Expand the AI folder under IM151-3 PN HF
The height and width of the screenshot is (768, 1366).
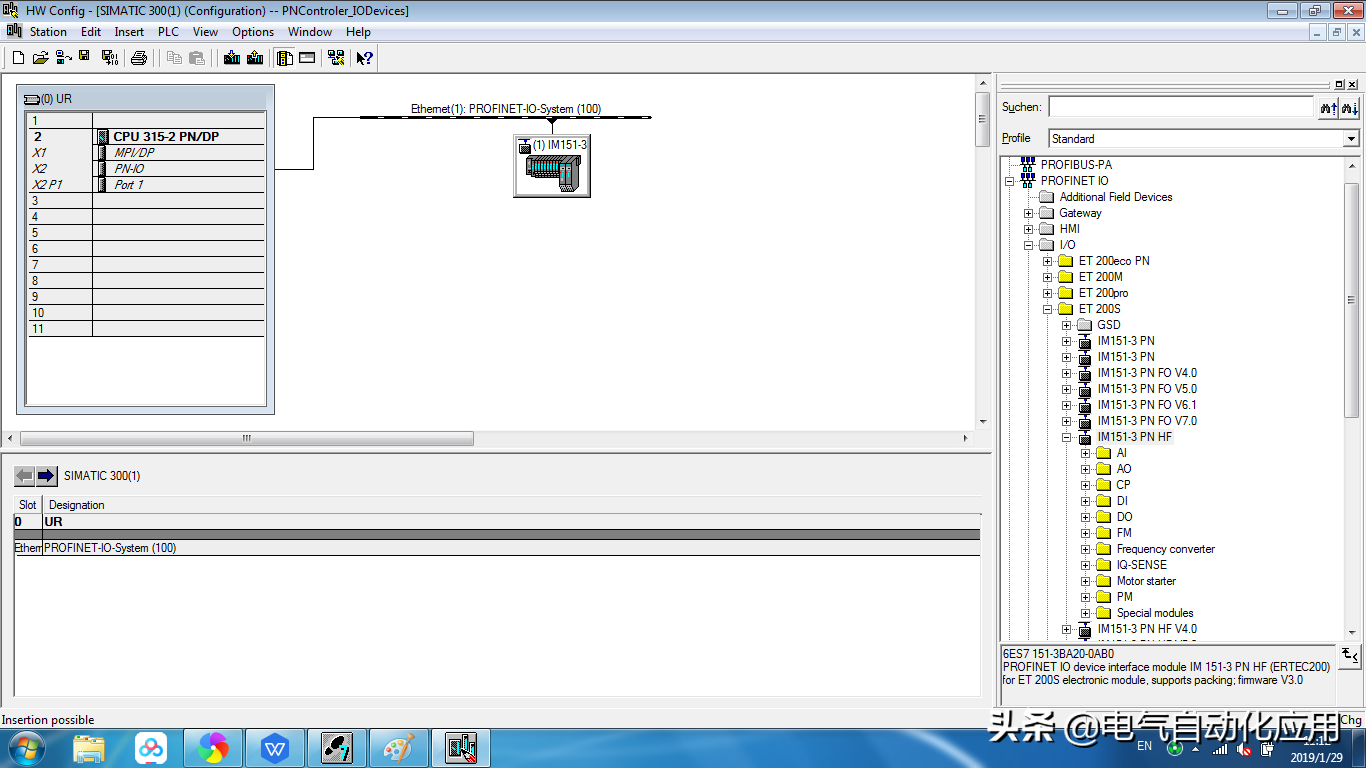point(1086,453)
